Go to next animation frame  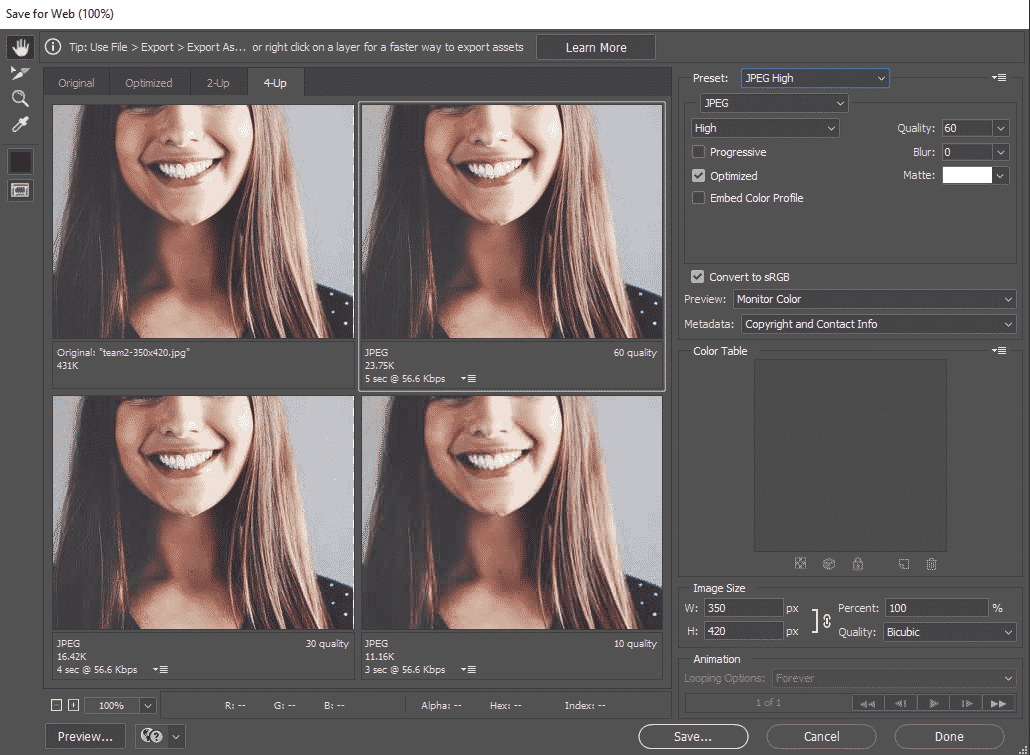(x=966, y=703)
